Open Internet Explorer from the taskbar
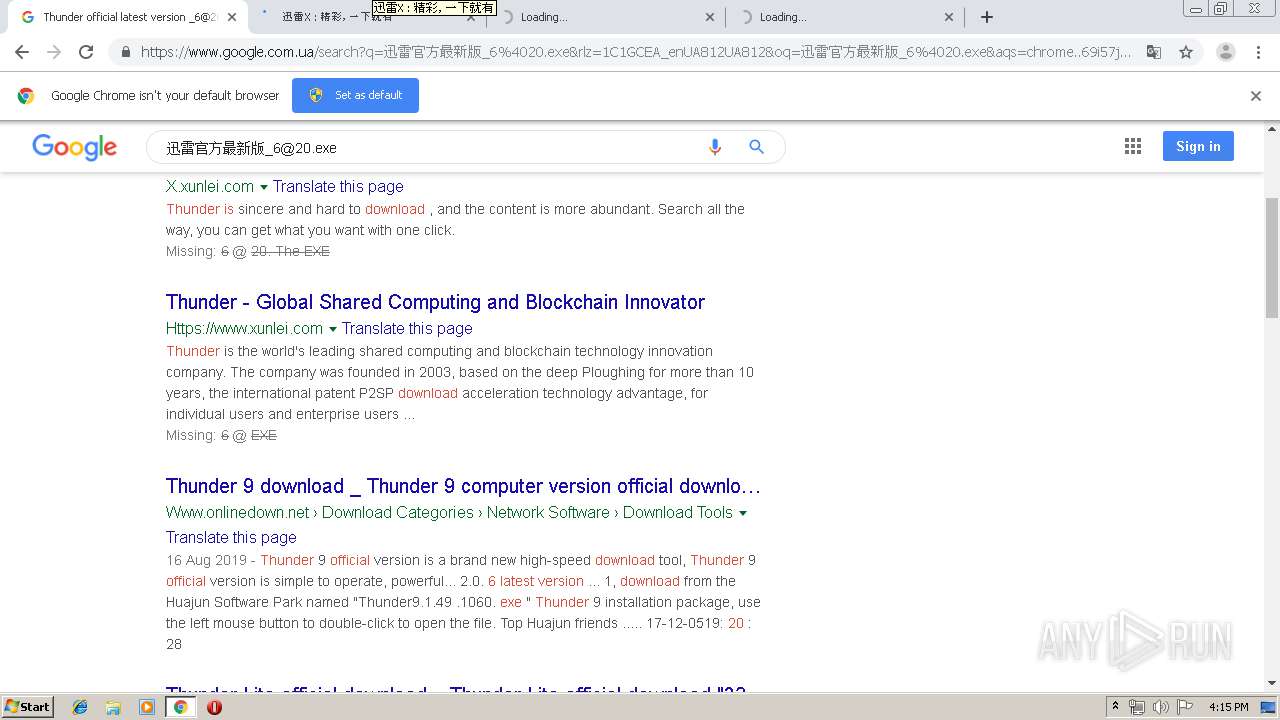Viewport: 1280px width, 720px height. coord(80,707)
